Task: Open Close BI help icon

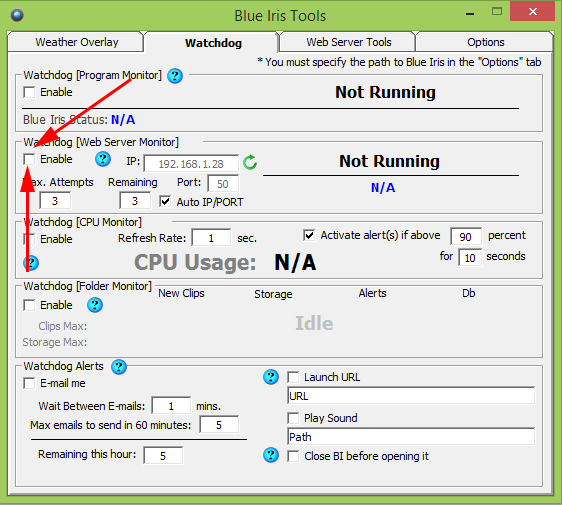Action: (x=271, y=455)
